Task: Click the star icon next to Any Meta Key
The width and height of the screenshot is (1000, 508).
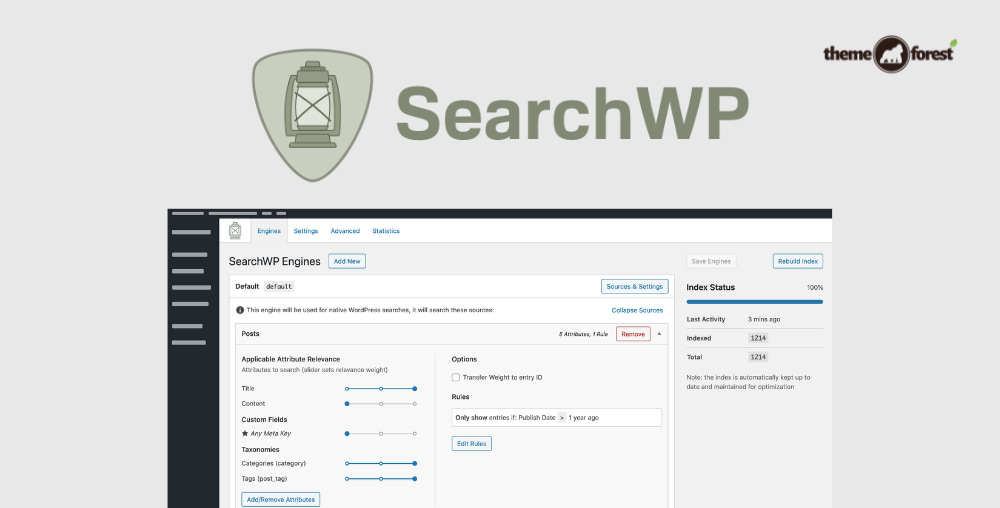Action: pyautogui.click(x=245, y=433)
